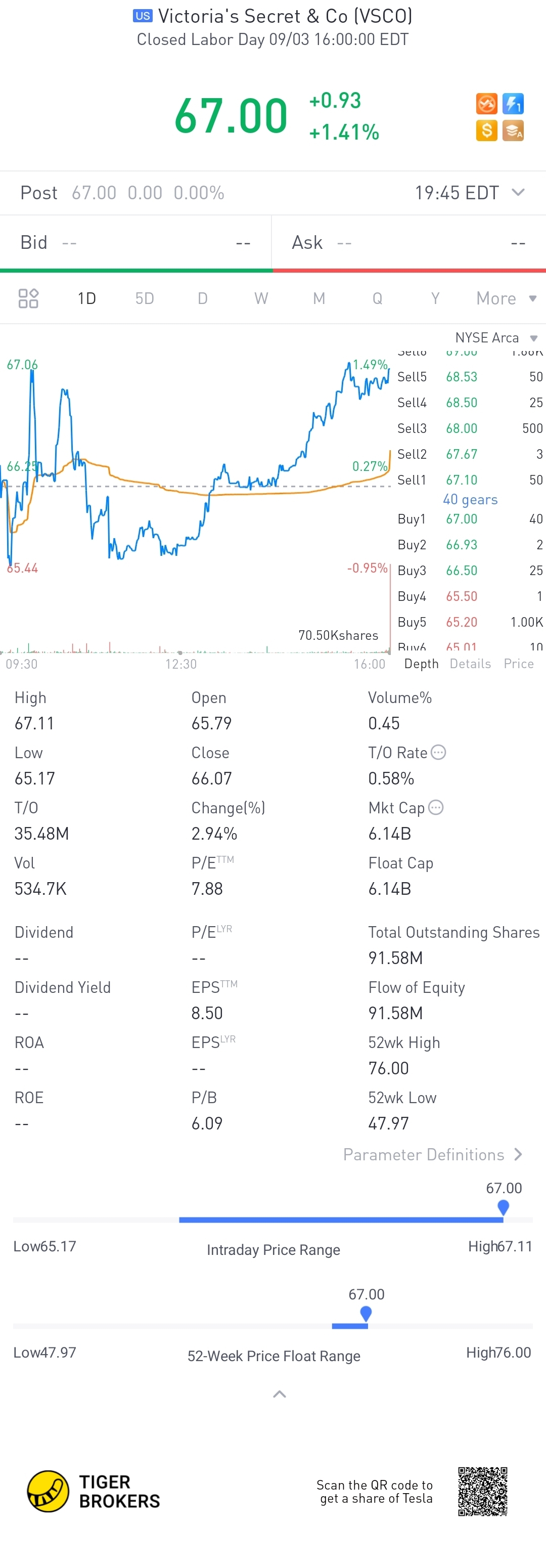Tap the Tesla share QR code
The height and width of the screenshot is (1568, 546).
coord(483,1491)
